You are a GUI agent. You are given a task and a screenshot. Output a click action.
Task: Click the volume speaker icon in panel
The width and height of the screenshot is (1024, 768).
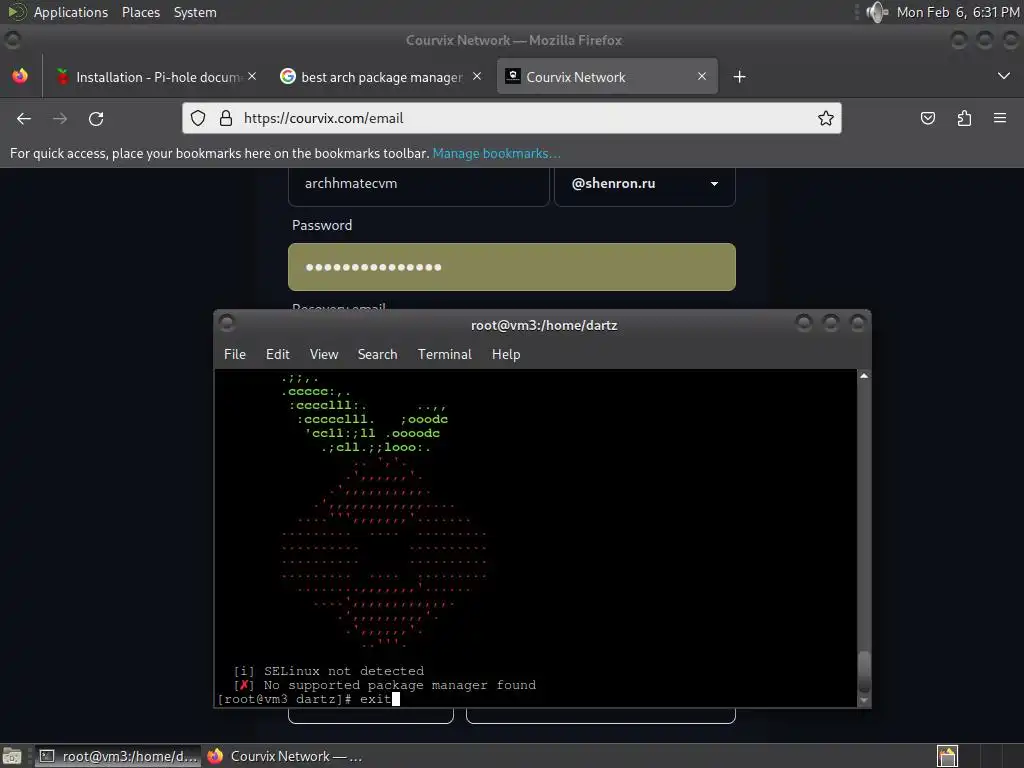coord(876,12)
